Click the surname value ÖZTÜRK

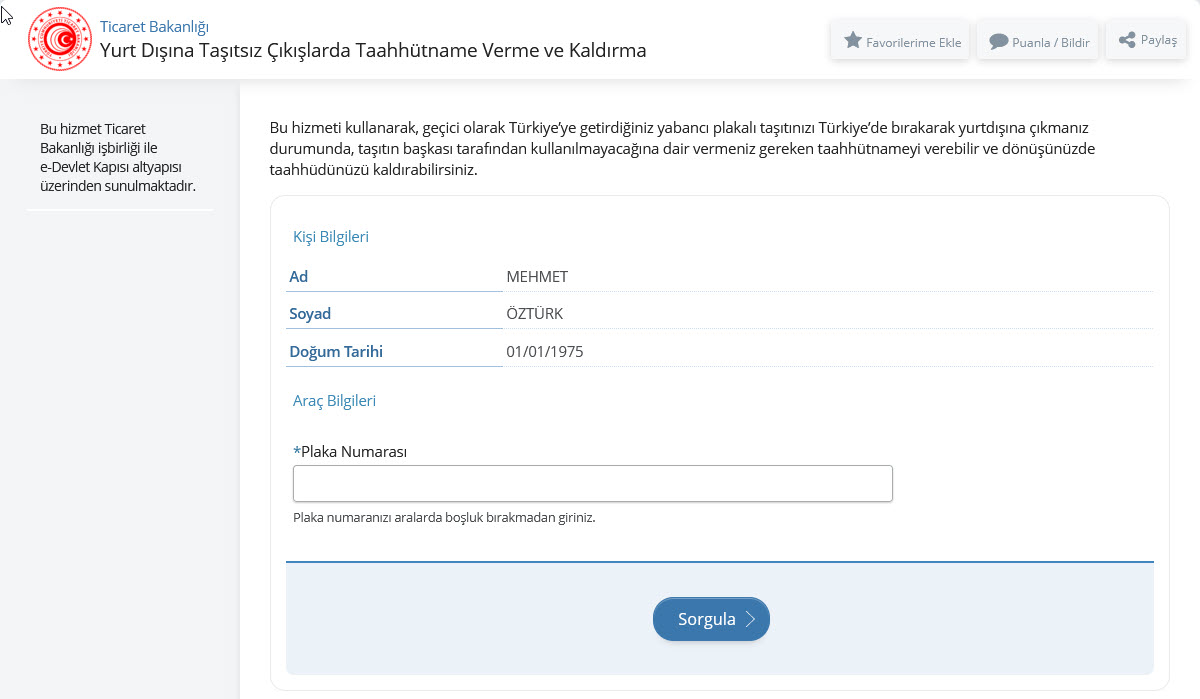(535, 314)
